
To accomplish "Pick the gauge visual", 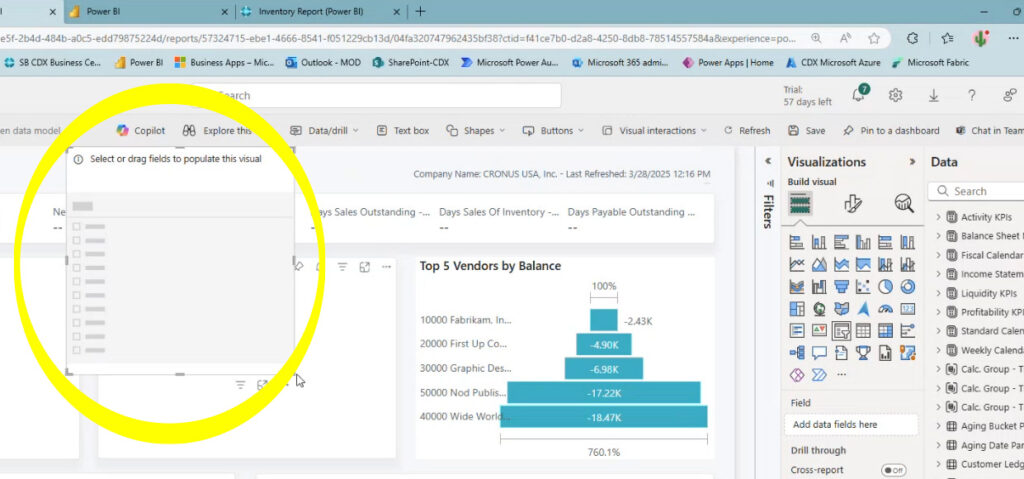I will (886, 309).
